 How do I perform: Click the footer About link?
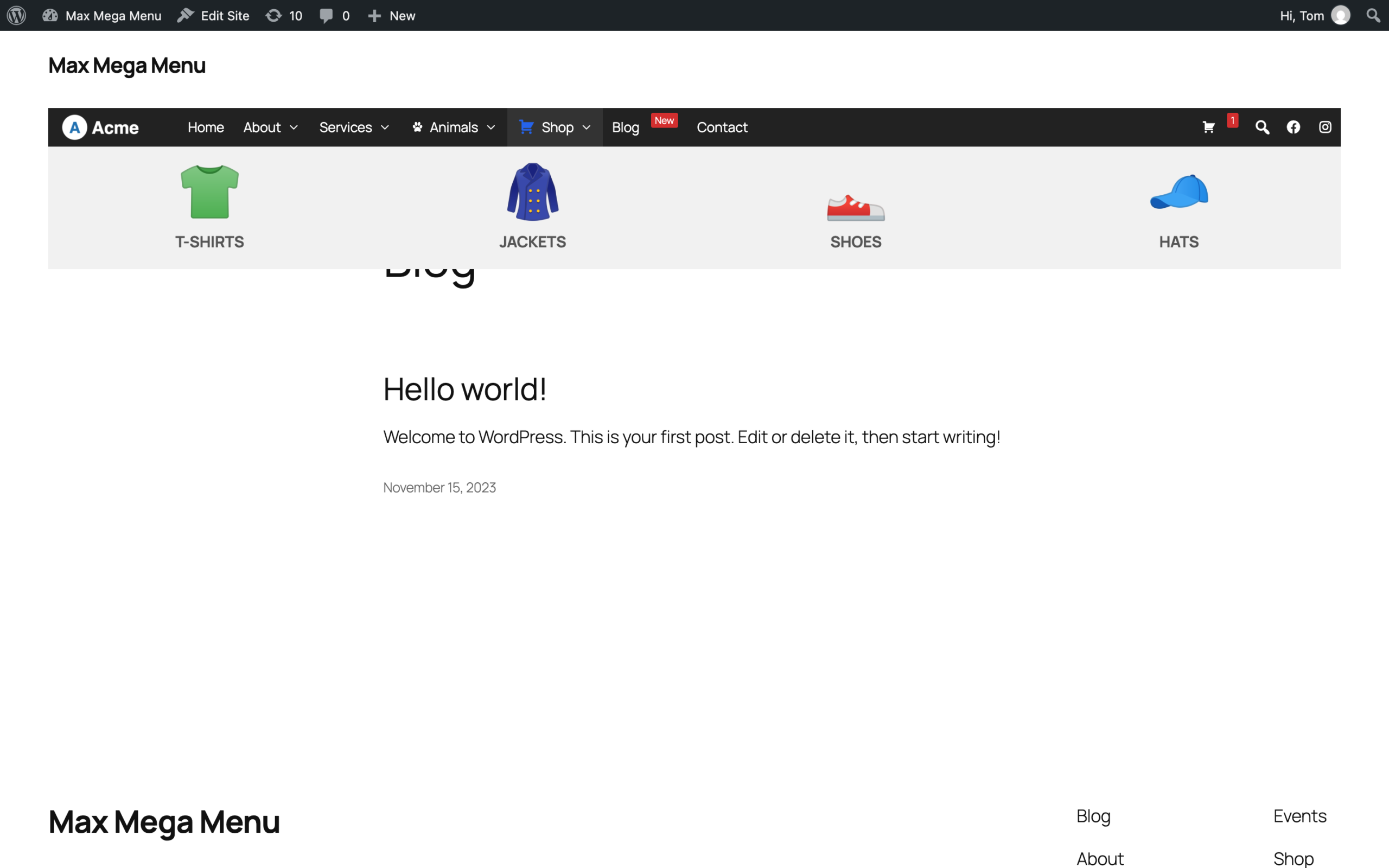(x=1100, y=858)
